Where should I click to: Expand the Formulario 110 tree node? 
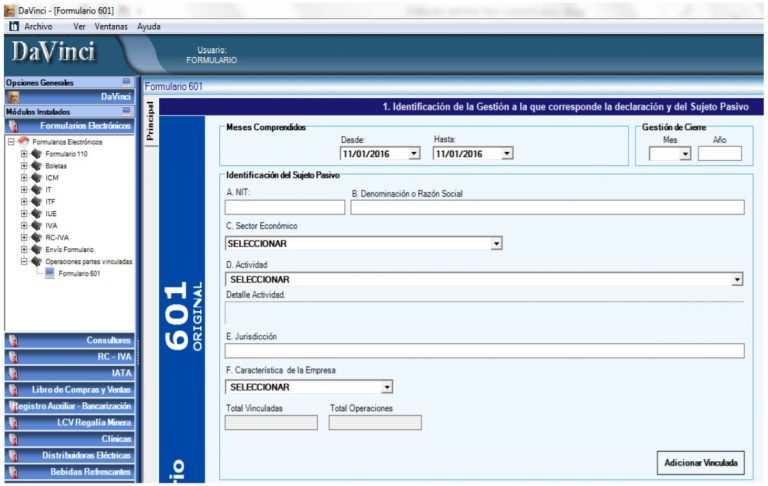24,154
